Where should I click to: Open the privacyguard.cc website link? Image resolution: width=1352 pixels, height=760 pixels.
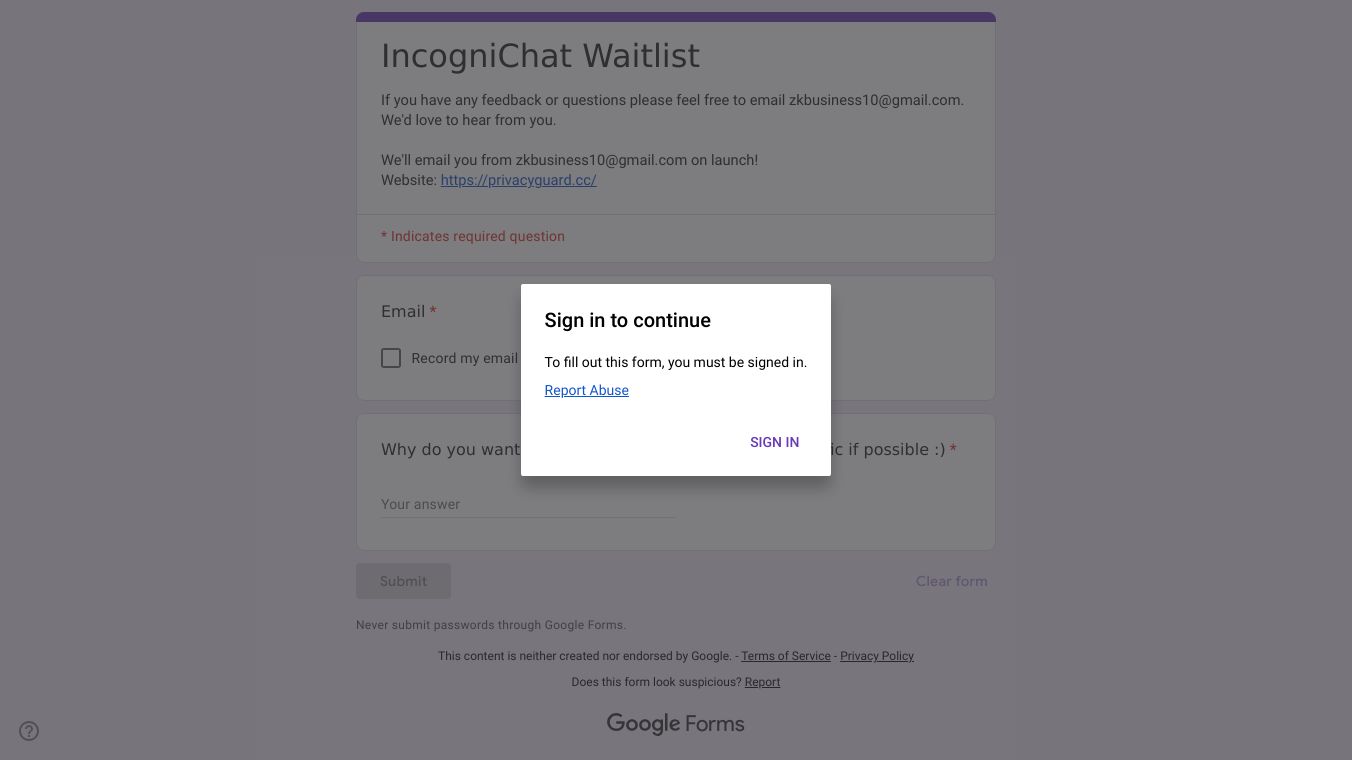[x=518, y=180]
